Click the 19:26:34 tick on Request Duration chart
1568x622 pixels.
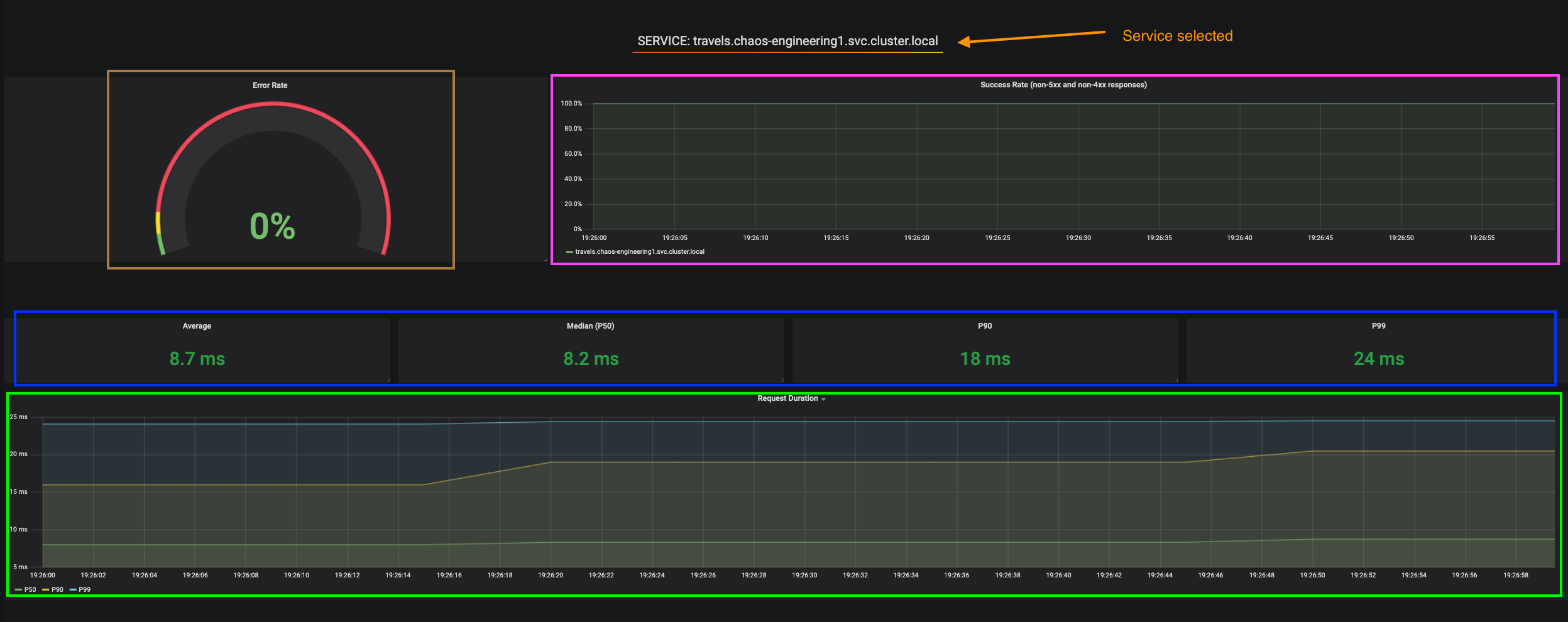click(906, 575)
